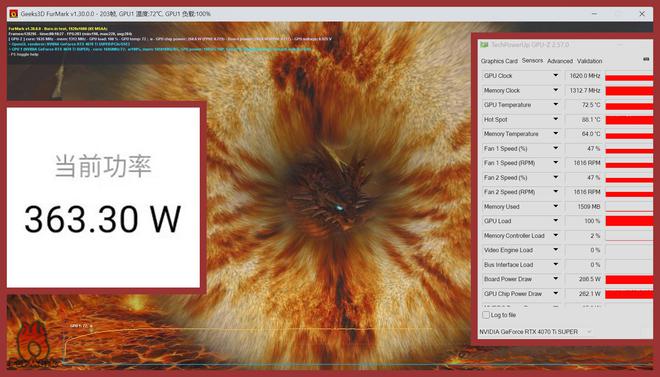Open the NVIDIA GeForce RTX 4070 Ti SUPER selector
The height and width of the screenshot is (377, 660).
coord(535,332)
